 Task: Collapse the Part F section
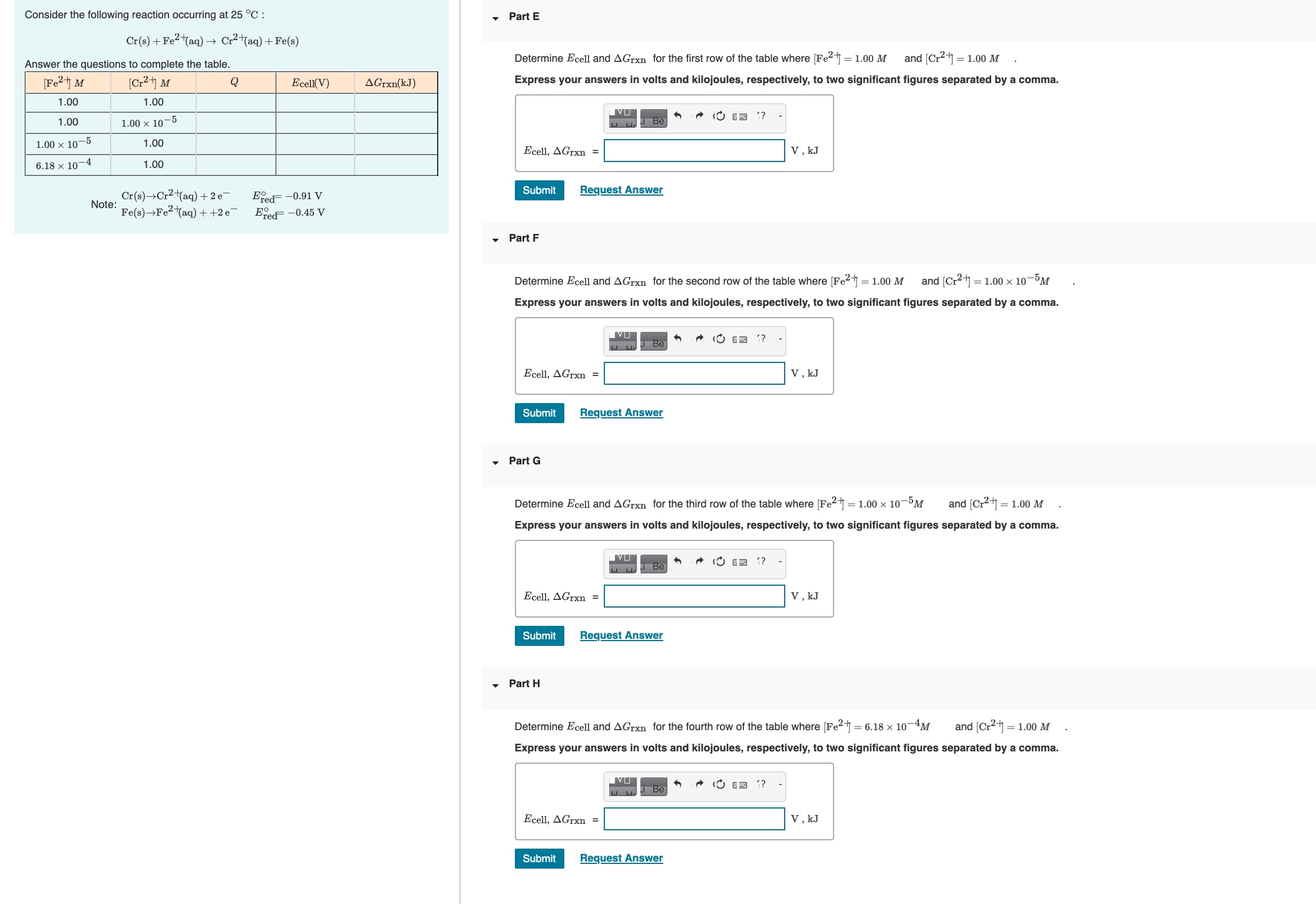point(495,239)
